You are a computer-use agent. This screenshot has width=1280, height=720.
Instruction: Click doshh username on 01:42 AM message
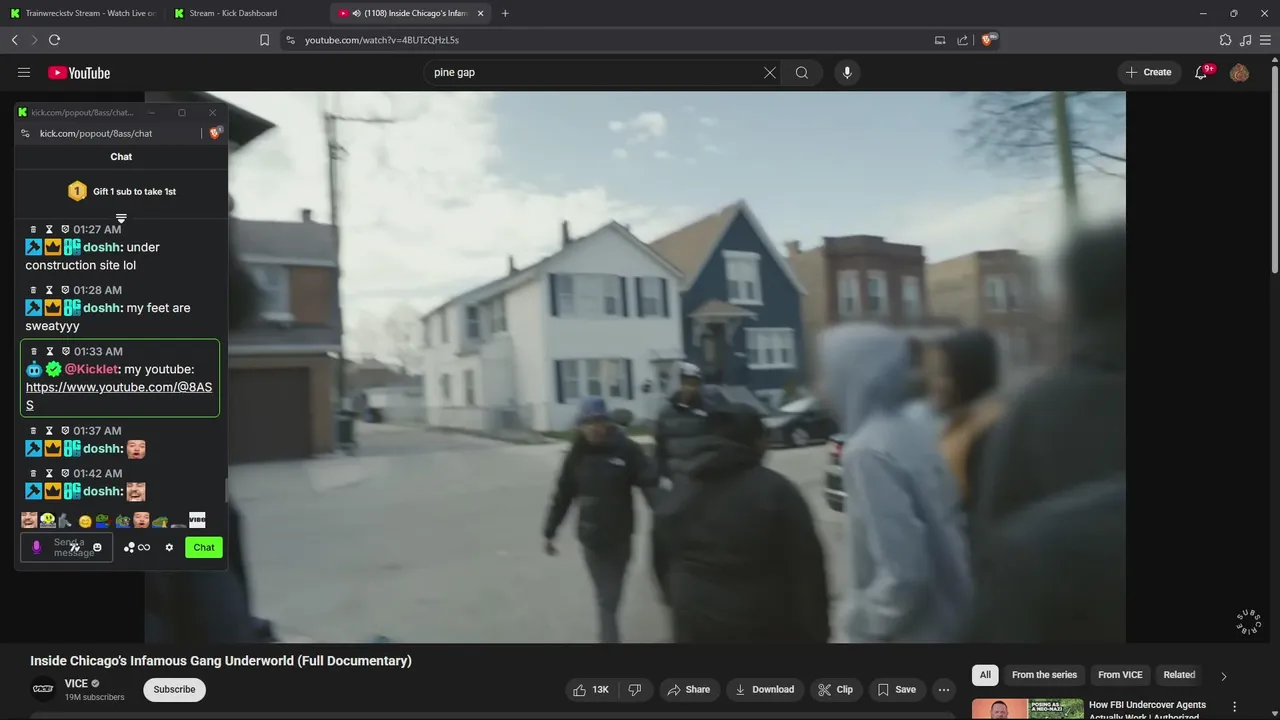pyautogui.click(x=102, y=491)
